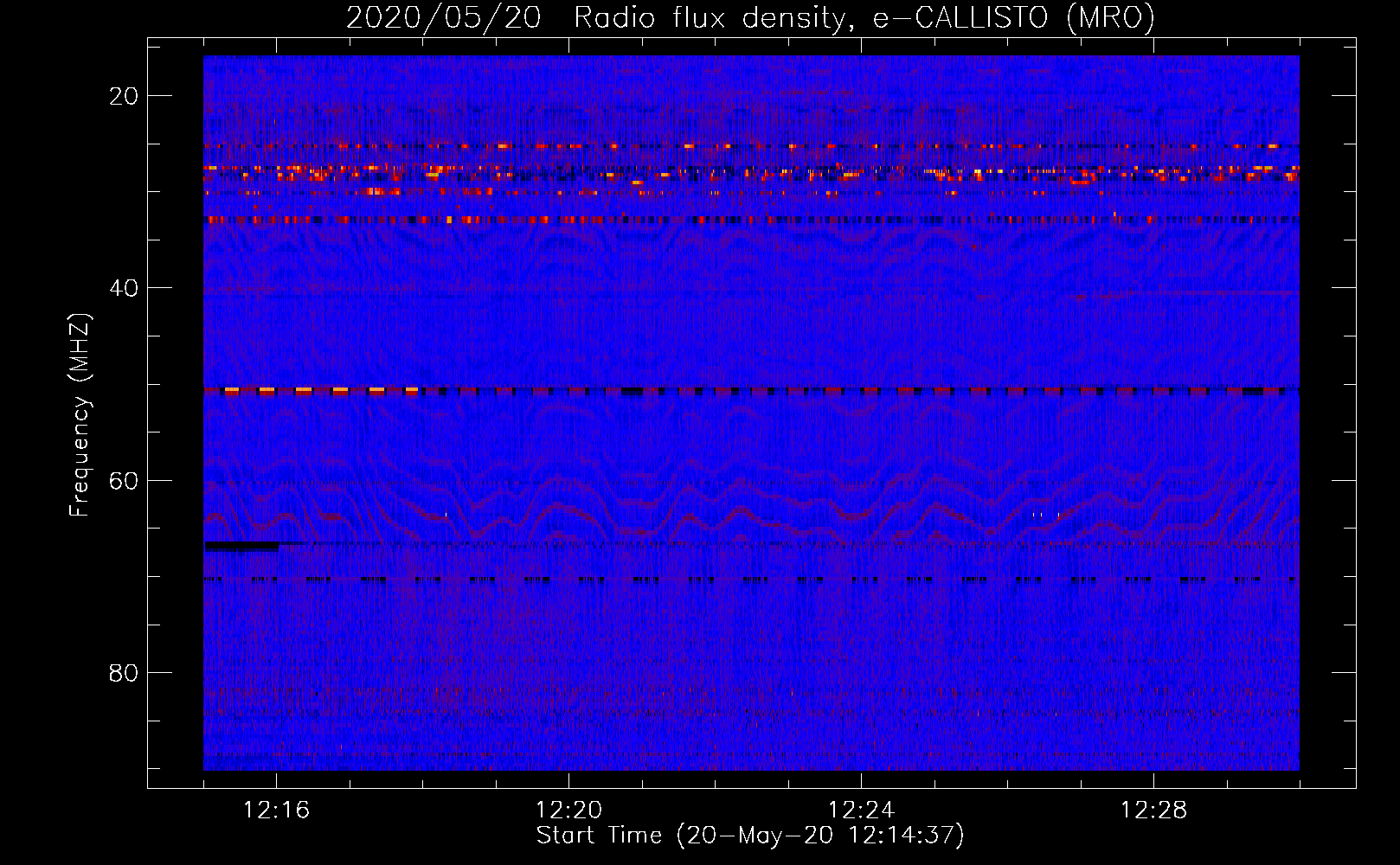The height and width of the screenshot is (865, 1400).
Task: Click the 80 MHz frequency tick label
Action: point(124,672)
